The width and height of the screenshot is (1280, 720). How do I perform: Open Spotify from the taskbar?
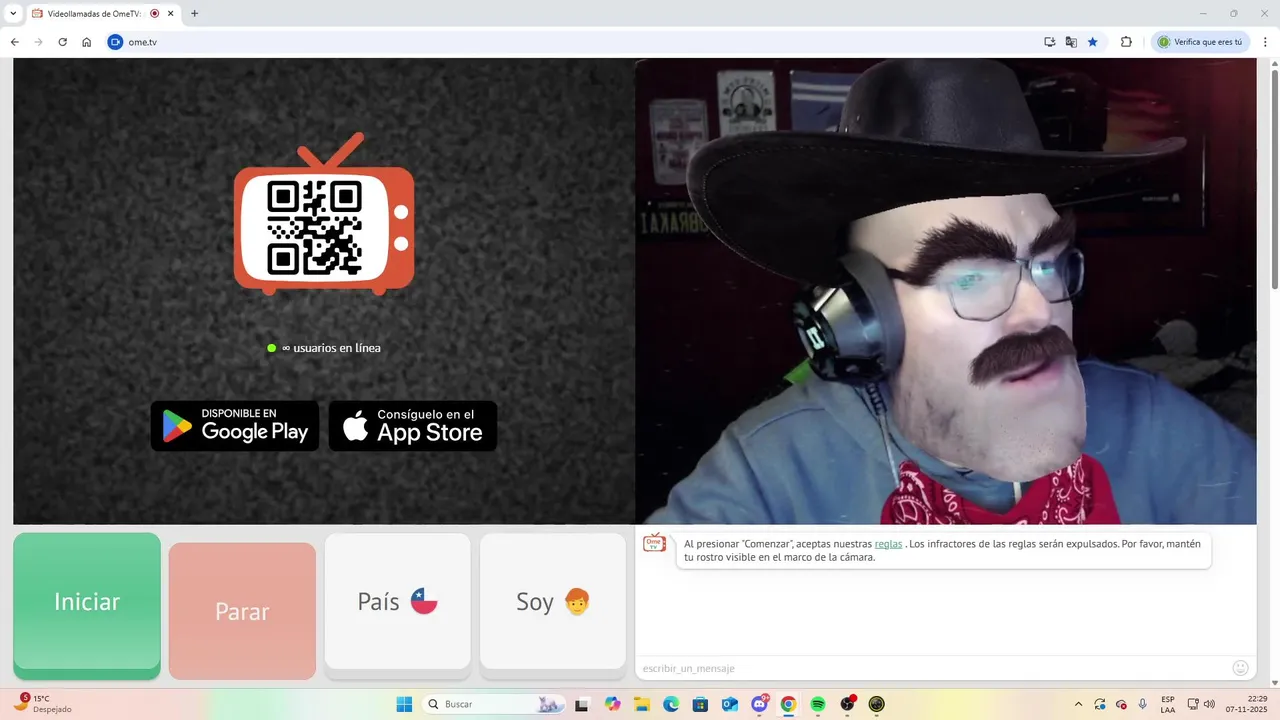point(818,704)
